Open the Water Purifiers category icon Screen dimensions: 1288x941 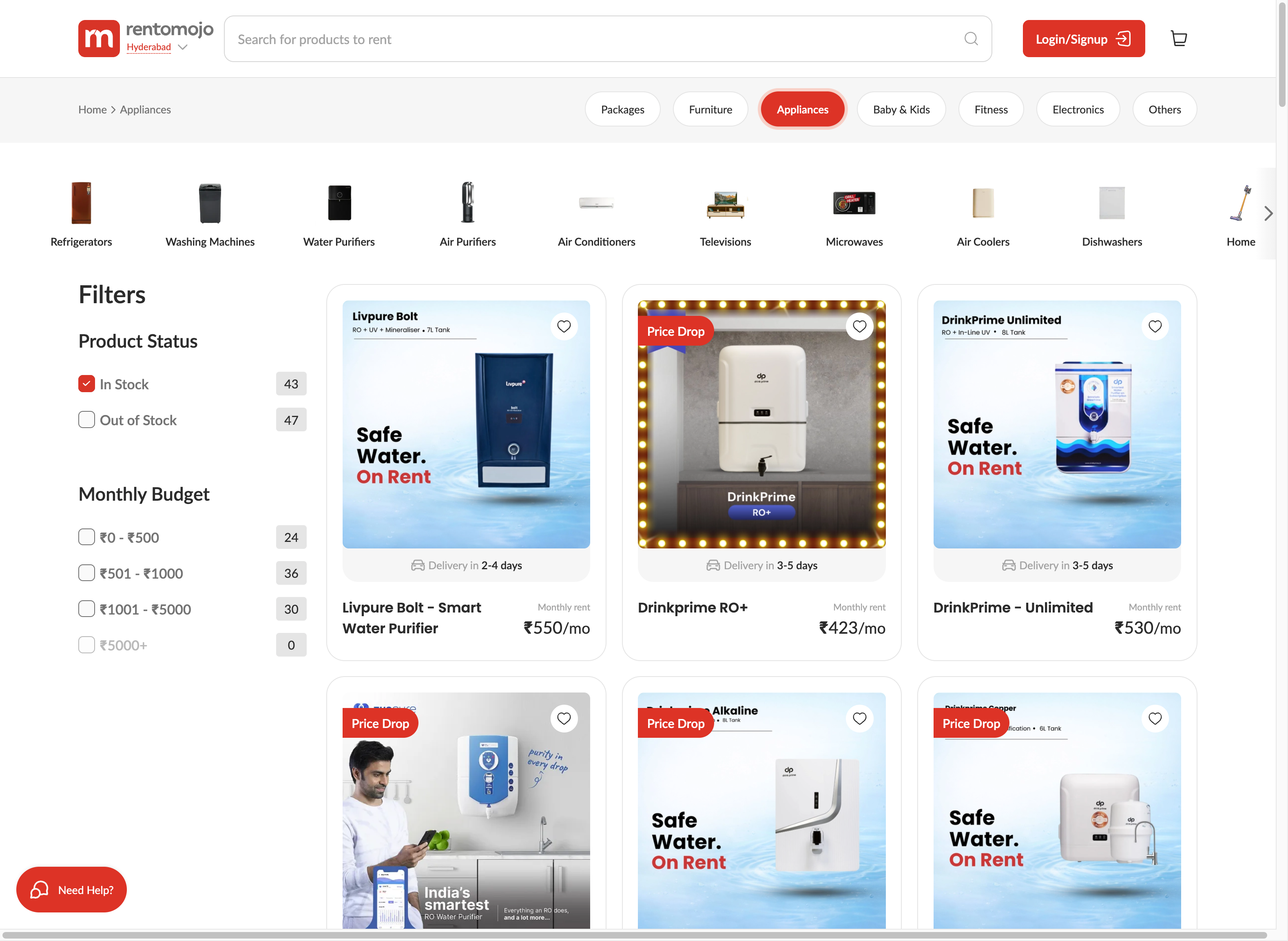coord(339,203)
